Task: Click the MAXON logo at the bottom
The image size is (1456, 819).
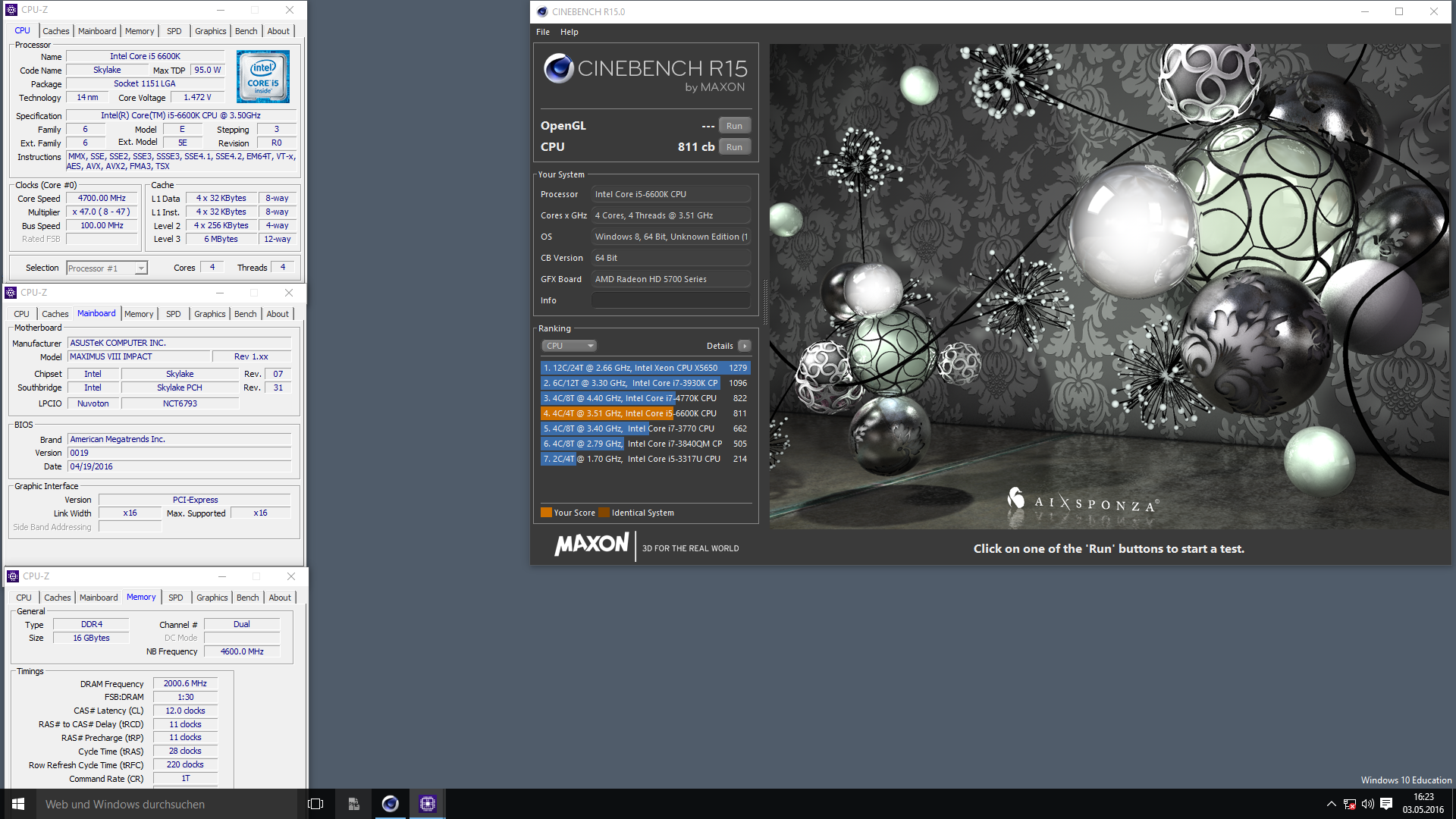Action: 591,544
